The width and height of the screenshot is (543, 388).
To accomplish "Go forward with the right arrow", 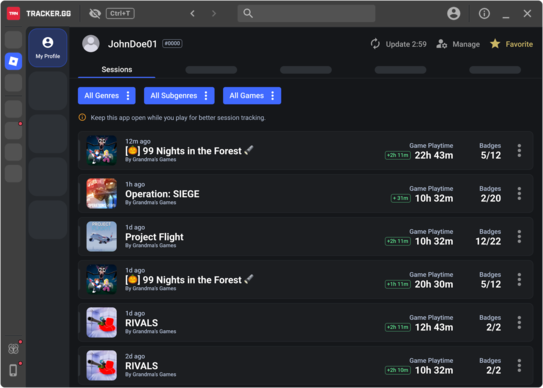I will click(214, 14).
